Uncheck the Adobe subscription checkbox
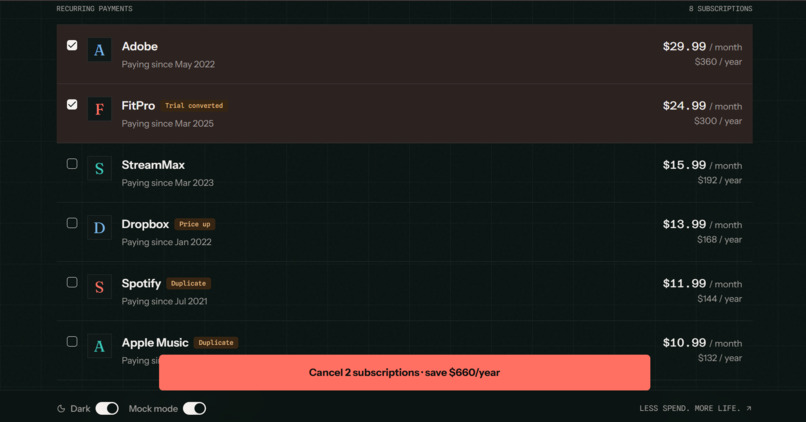 [x=72, y=45]
